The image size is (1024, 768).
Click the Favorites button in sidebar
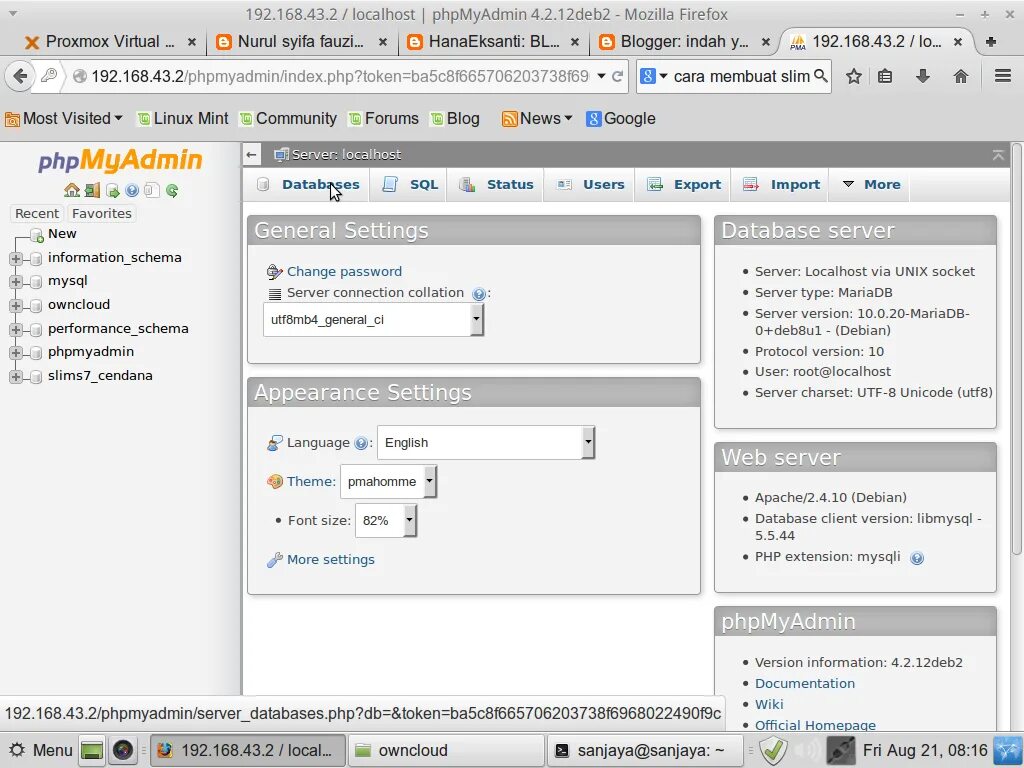pyautogui.click(x=102, y=214)
